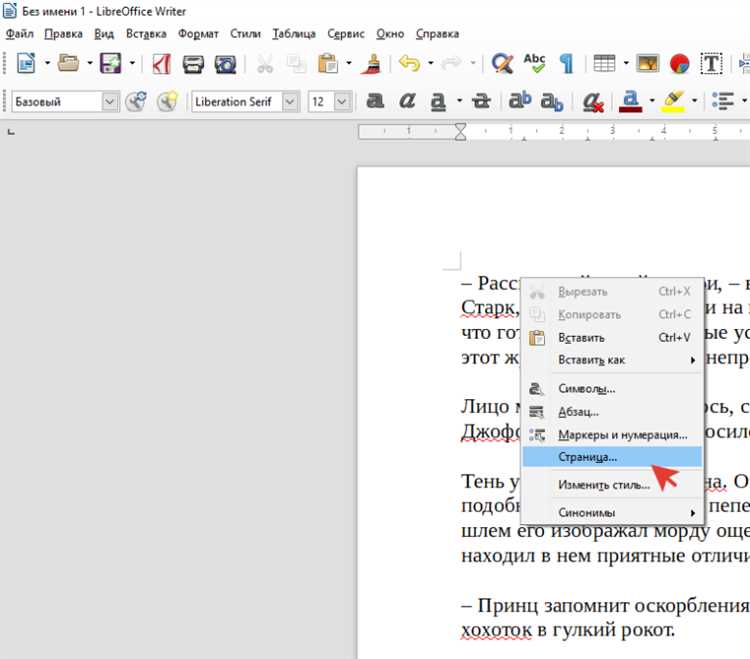Print the document using the printer icon
Image resolution: width=750 pixels, height=659 pixels.
(x=193, y=64)
